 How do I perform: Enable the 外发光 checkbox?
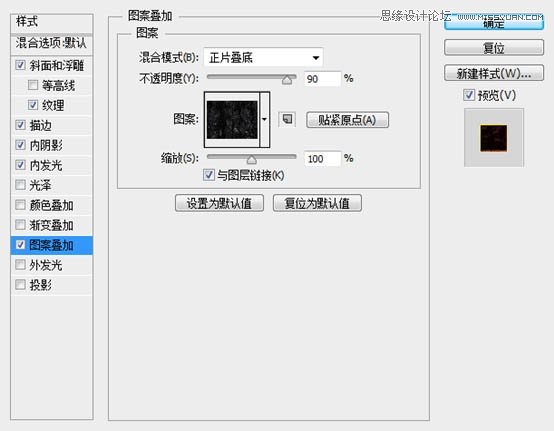(x=20, y=265)
